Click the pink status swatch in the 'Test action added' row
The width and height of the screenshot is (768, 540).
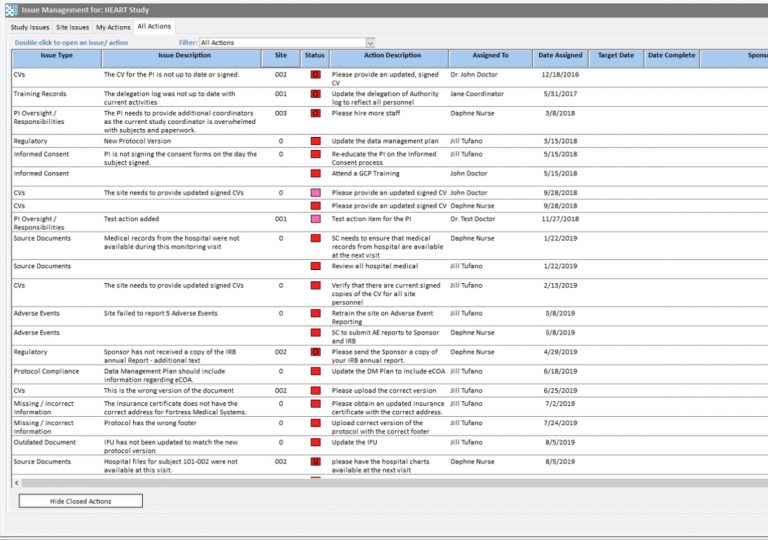315,218
